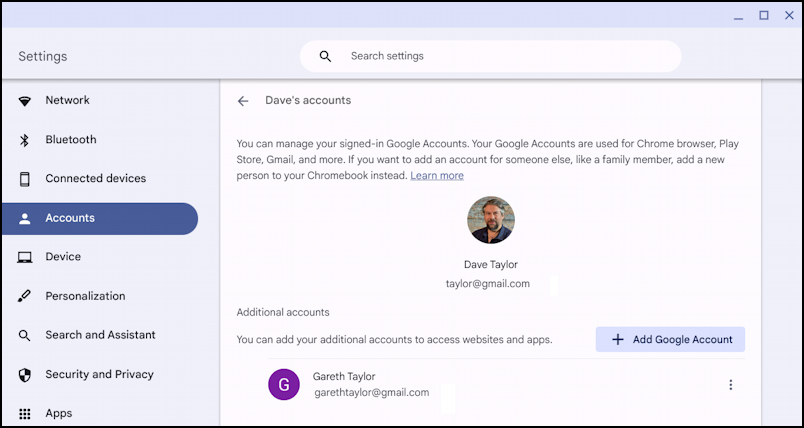804x428 pixels.
Task: Click the Apps grid icon
Action: [25, 414]
